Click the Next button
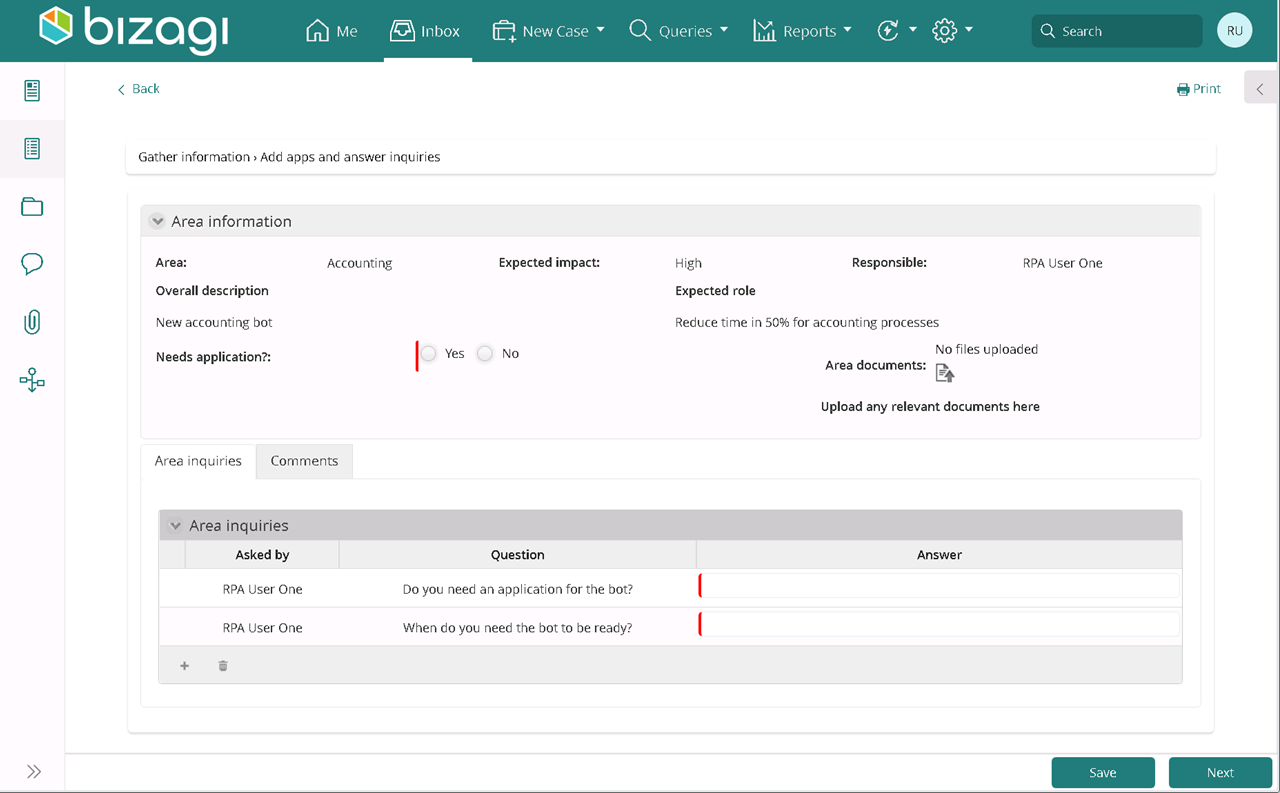 coord(1220,772)
